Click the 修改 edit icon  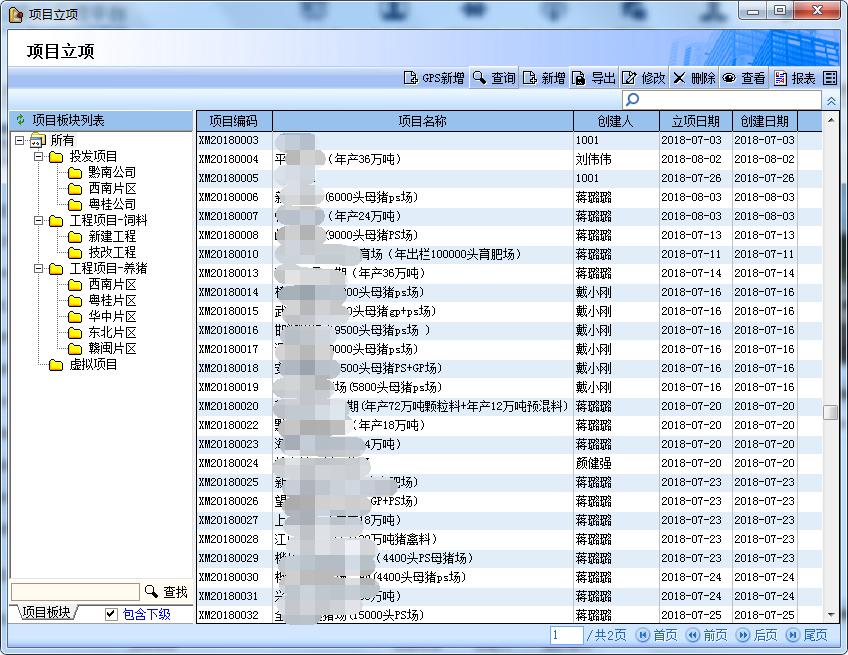pyautogui.click(x=629, y=78)
